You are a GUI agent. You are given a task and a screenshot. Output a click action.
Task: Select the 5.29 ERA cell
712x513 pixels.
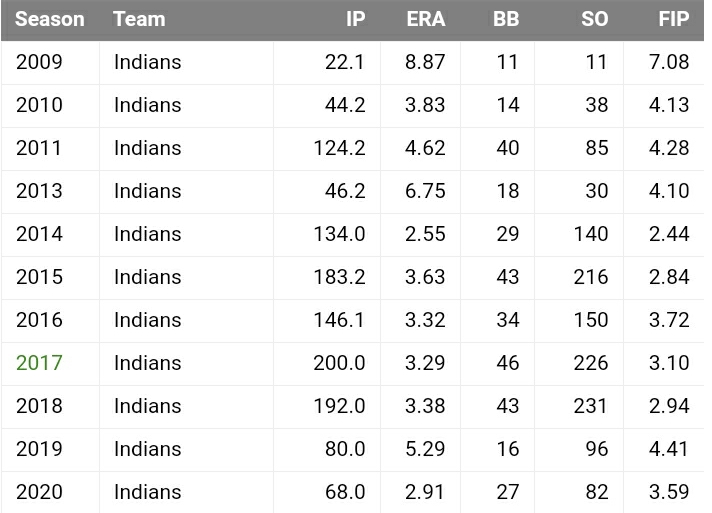tap(425, 449)
